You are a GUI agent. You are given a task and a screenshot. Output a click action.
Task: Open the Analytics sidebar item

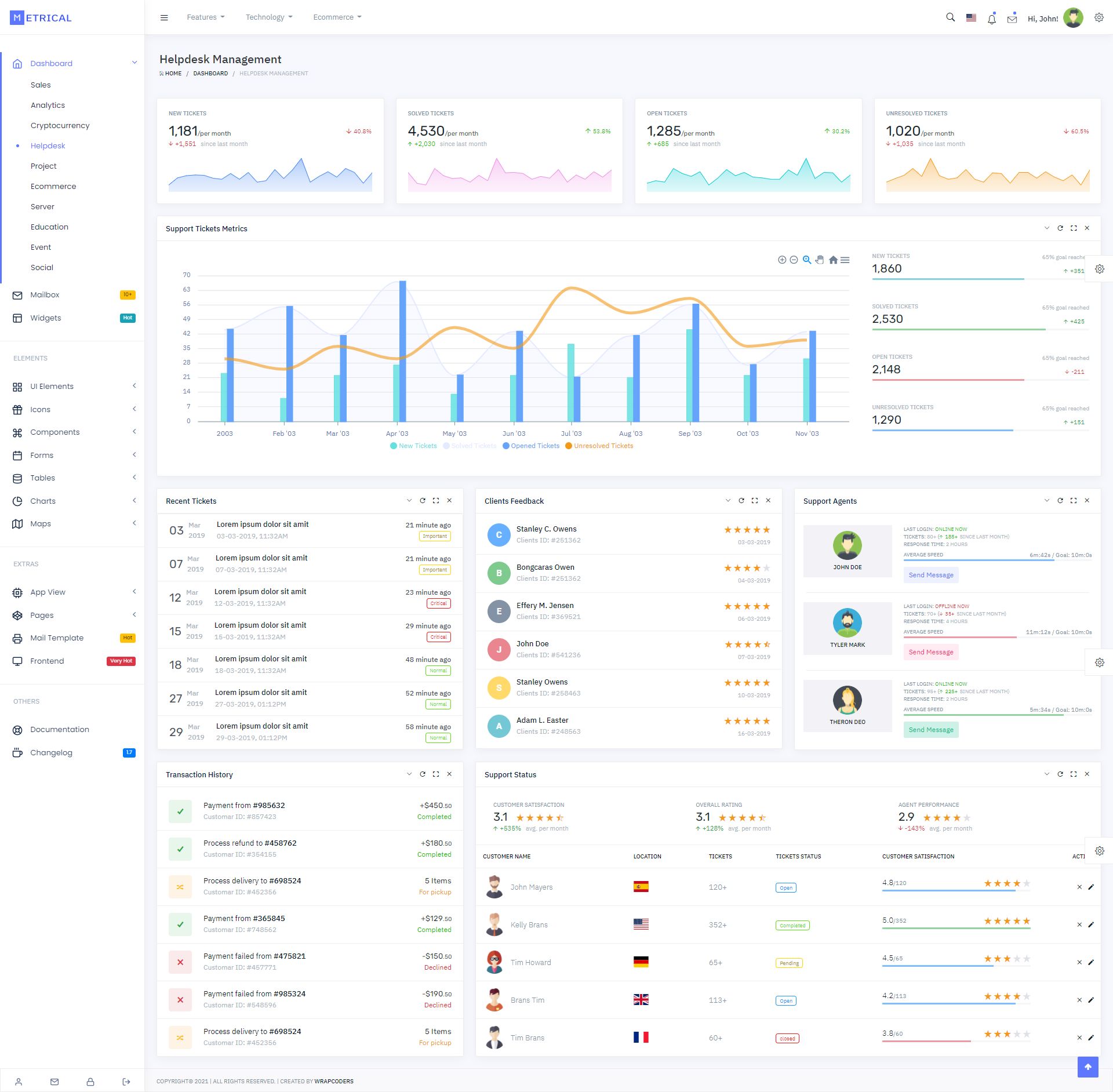[48, 105]
